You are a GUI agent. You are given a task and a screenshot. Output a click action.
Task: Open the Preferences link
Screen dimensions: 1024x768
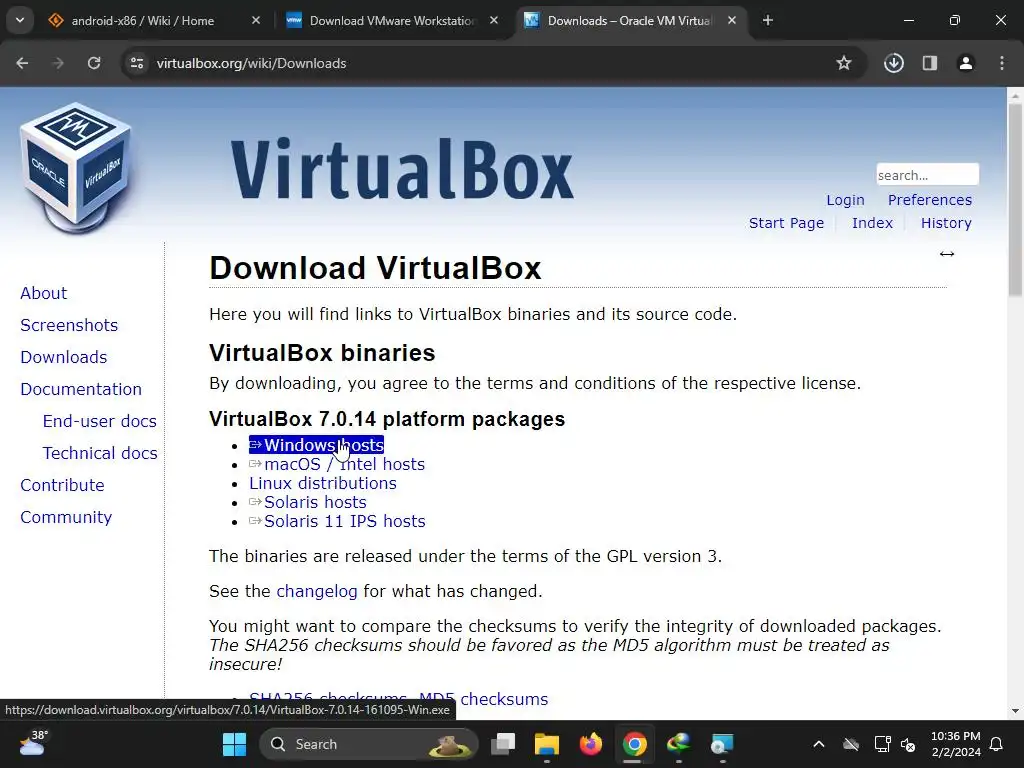point(930,200)
